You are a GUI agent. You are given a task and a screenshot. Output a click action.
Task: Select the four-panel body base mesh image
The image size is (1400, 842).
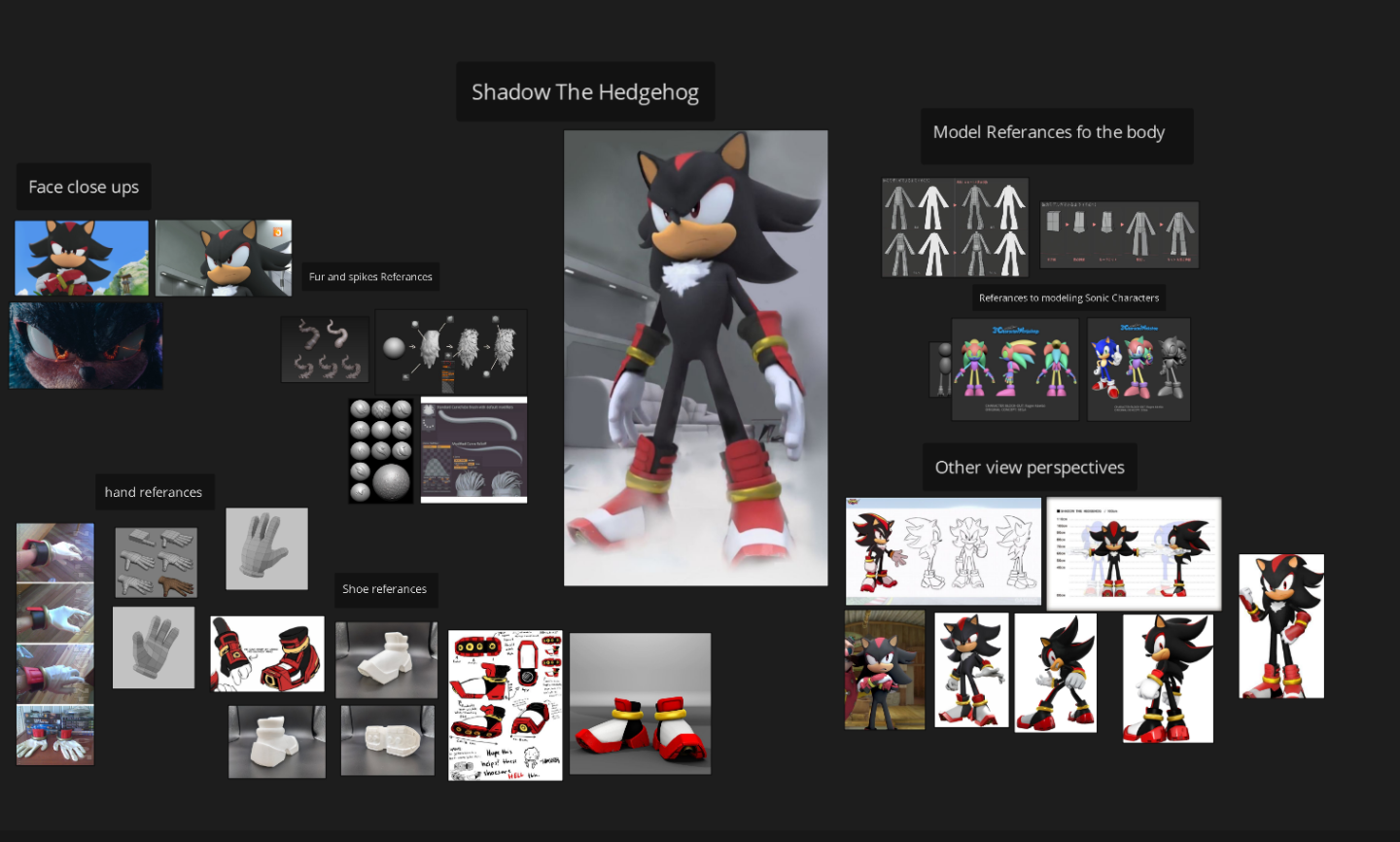tap(955, 228)
